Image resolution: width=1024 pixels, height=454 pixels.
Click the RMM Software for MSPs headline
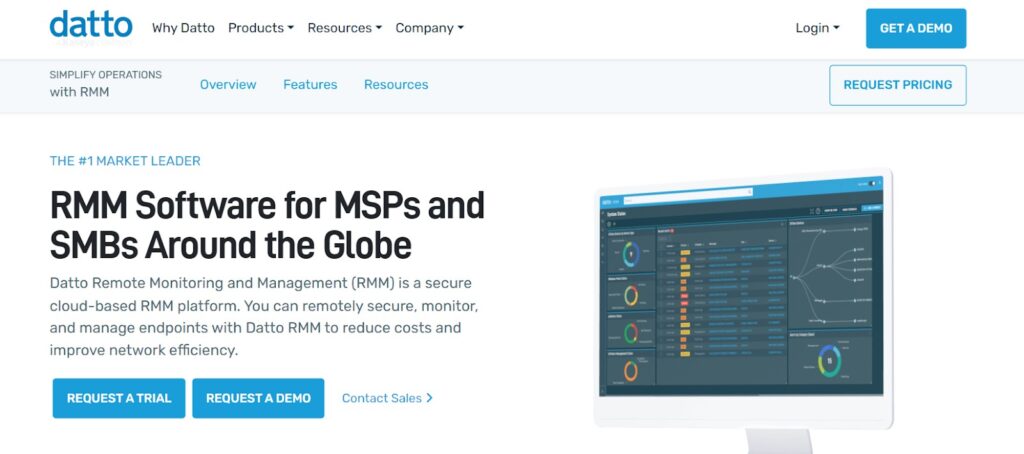point(267,225)
